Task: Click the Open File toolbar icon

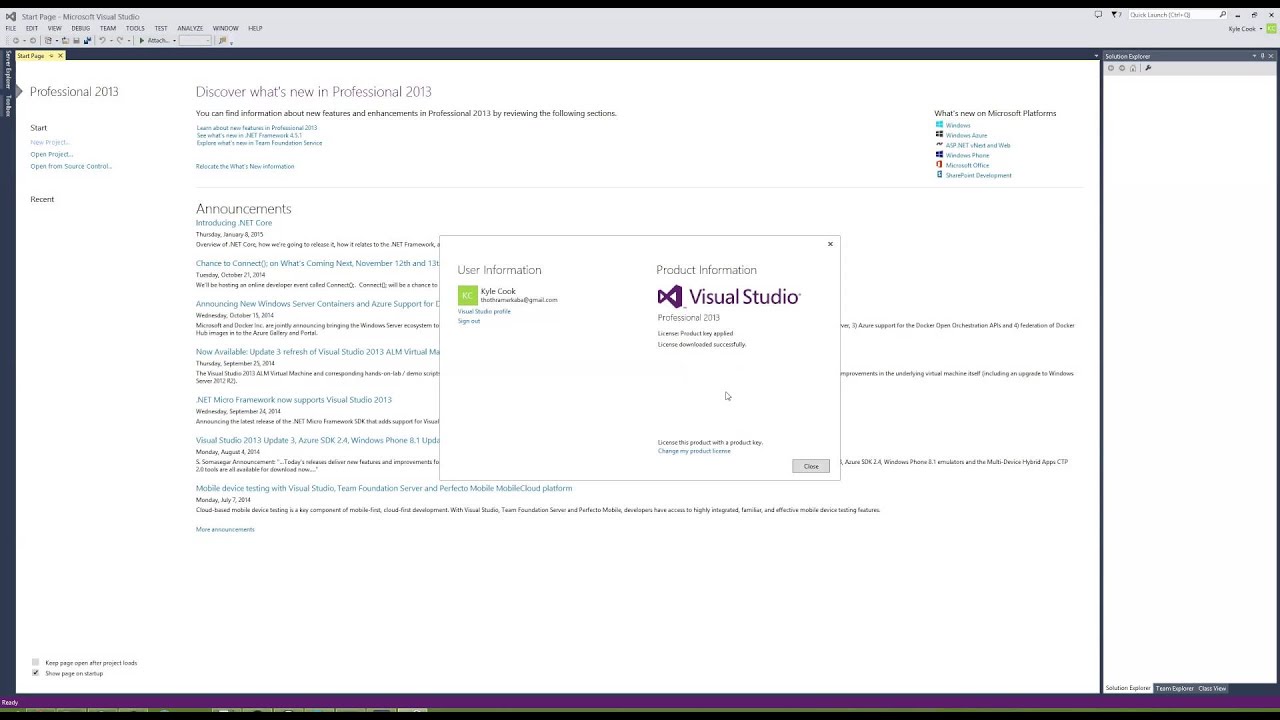Action: click(65, 41)
